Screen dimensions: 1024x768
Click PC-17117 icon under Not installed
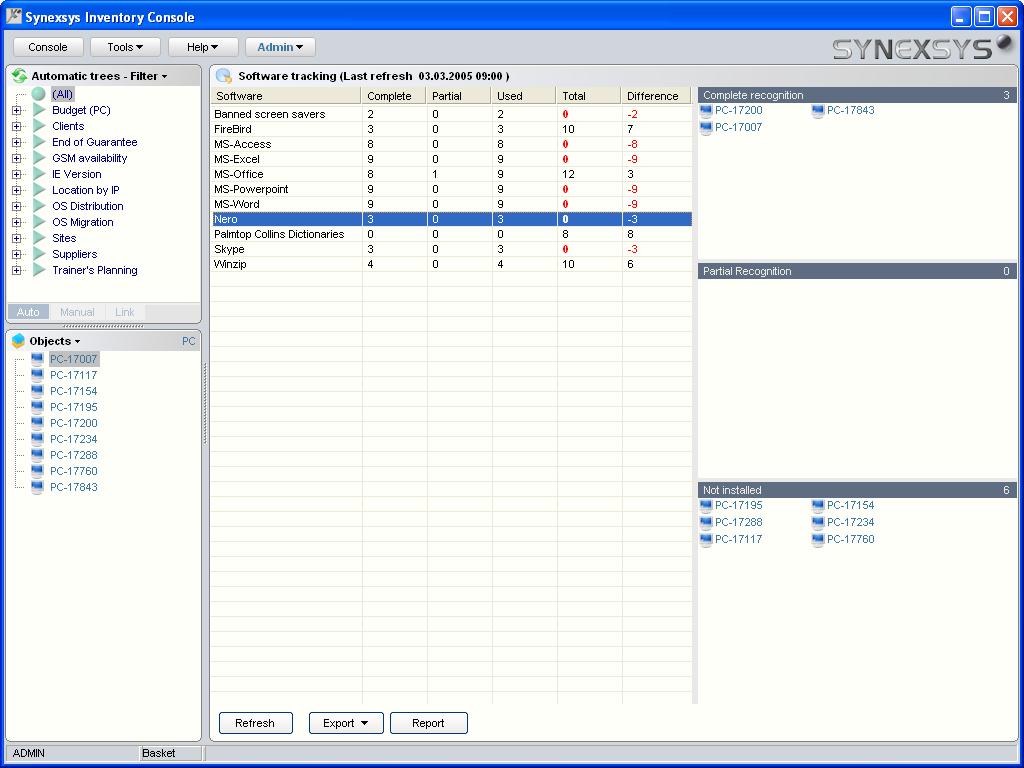tap(706, 539)
